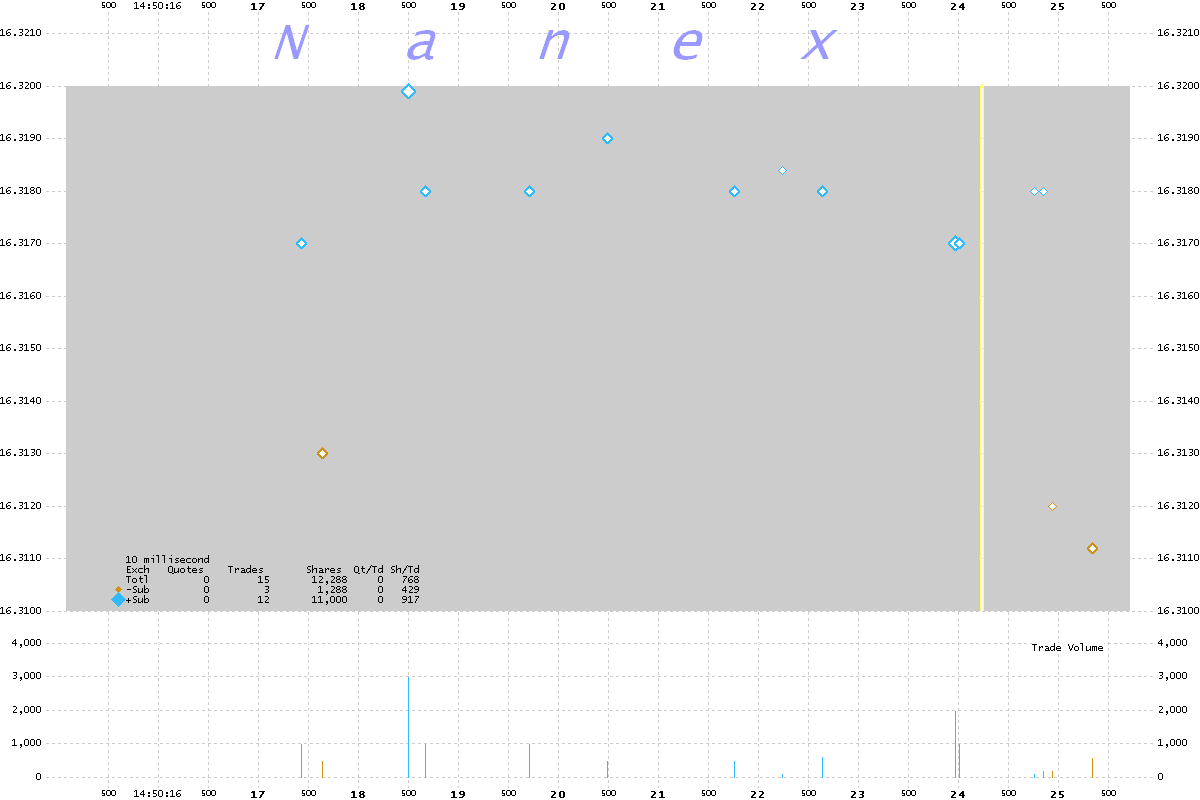Select the gray 2,000-share volume bar near 24
The height and width of the screenshot is (800, 1200).
coord(955,744)
